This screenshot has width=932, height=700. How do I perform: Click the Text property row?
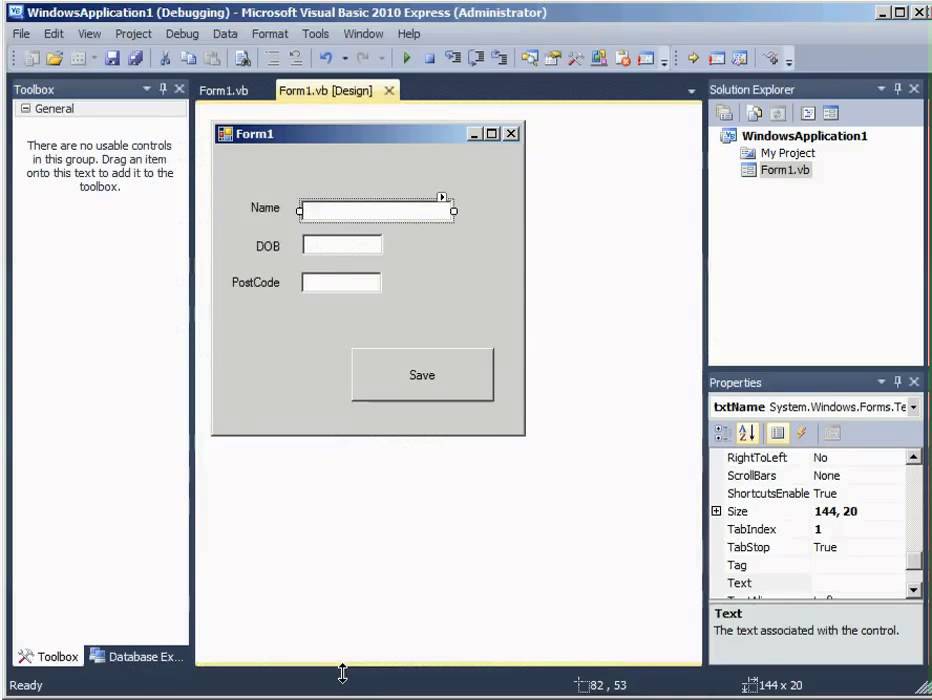point(808,583)
